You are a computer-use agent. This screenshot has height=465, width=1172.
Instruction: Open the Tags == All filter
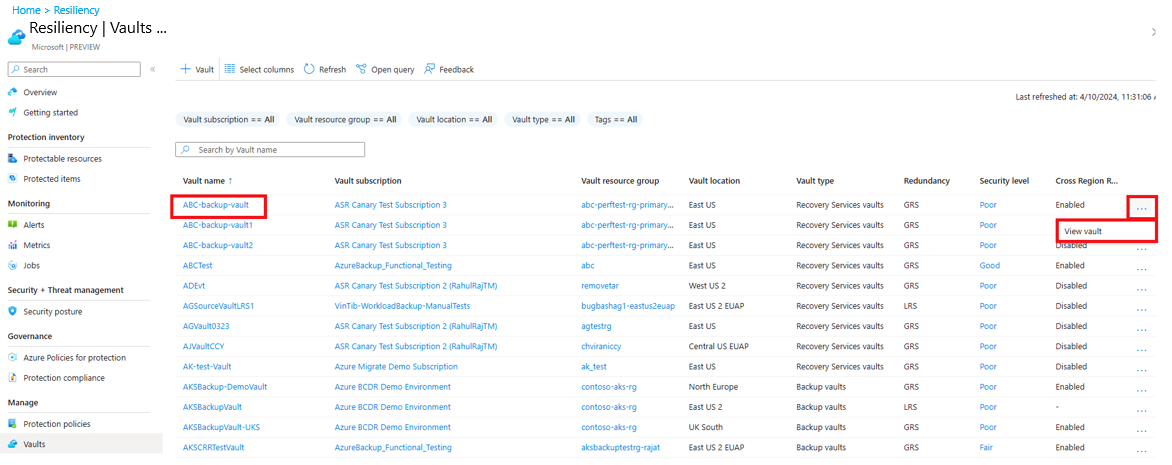click(x=615, y=119)
